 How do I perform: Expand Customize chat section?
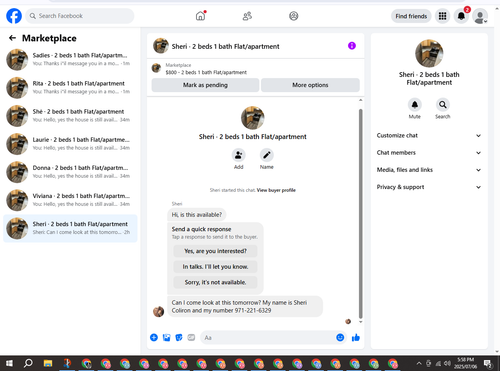click(429, 135)
